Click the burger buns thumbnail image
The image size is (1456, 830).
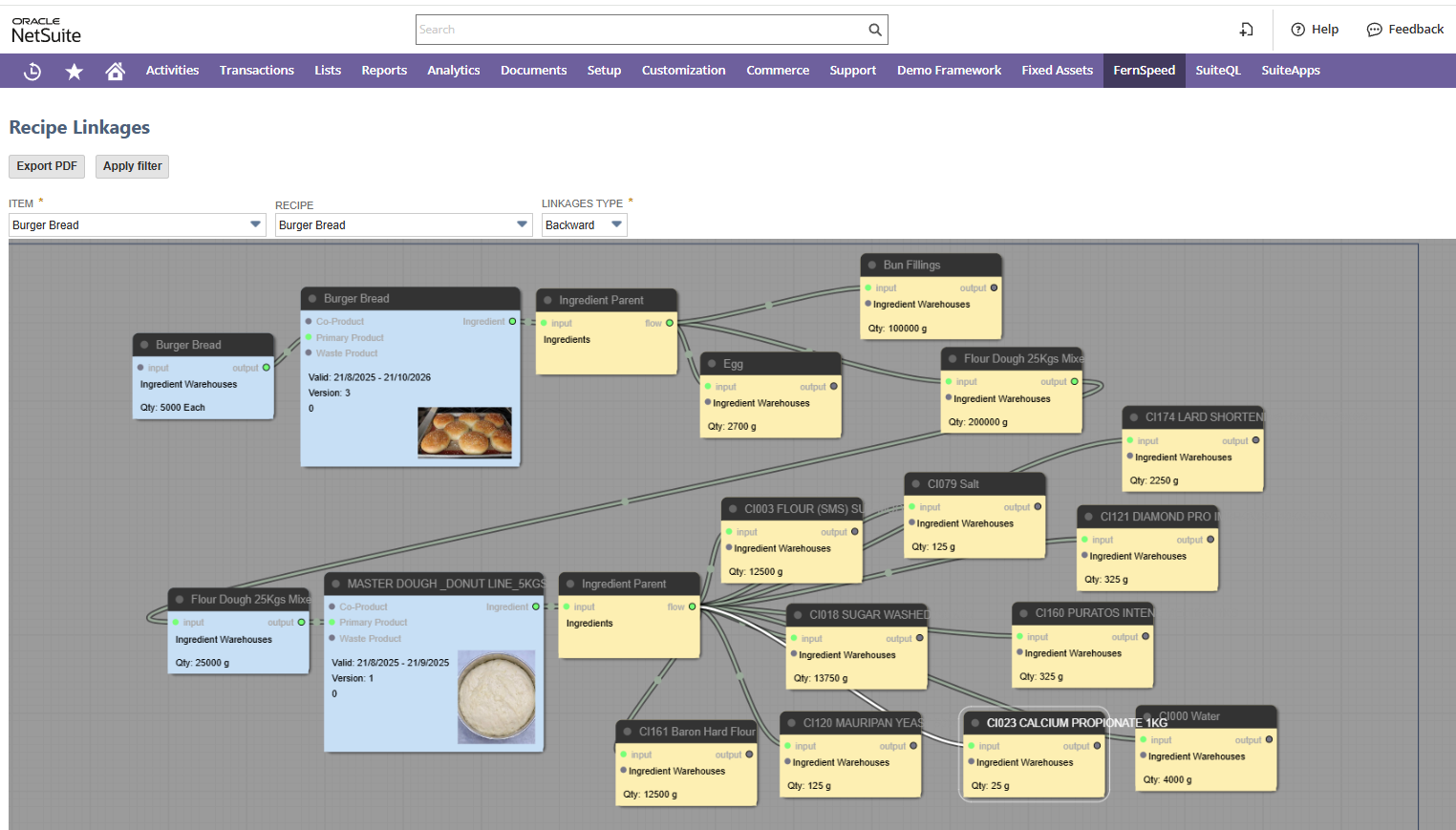[x=464, y=432]
